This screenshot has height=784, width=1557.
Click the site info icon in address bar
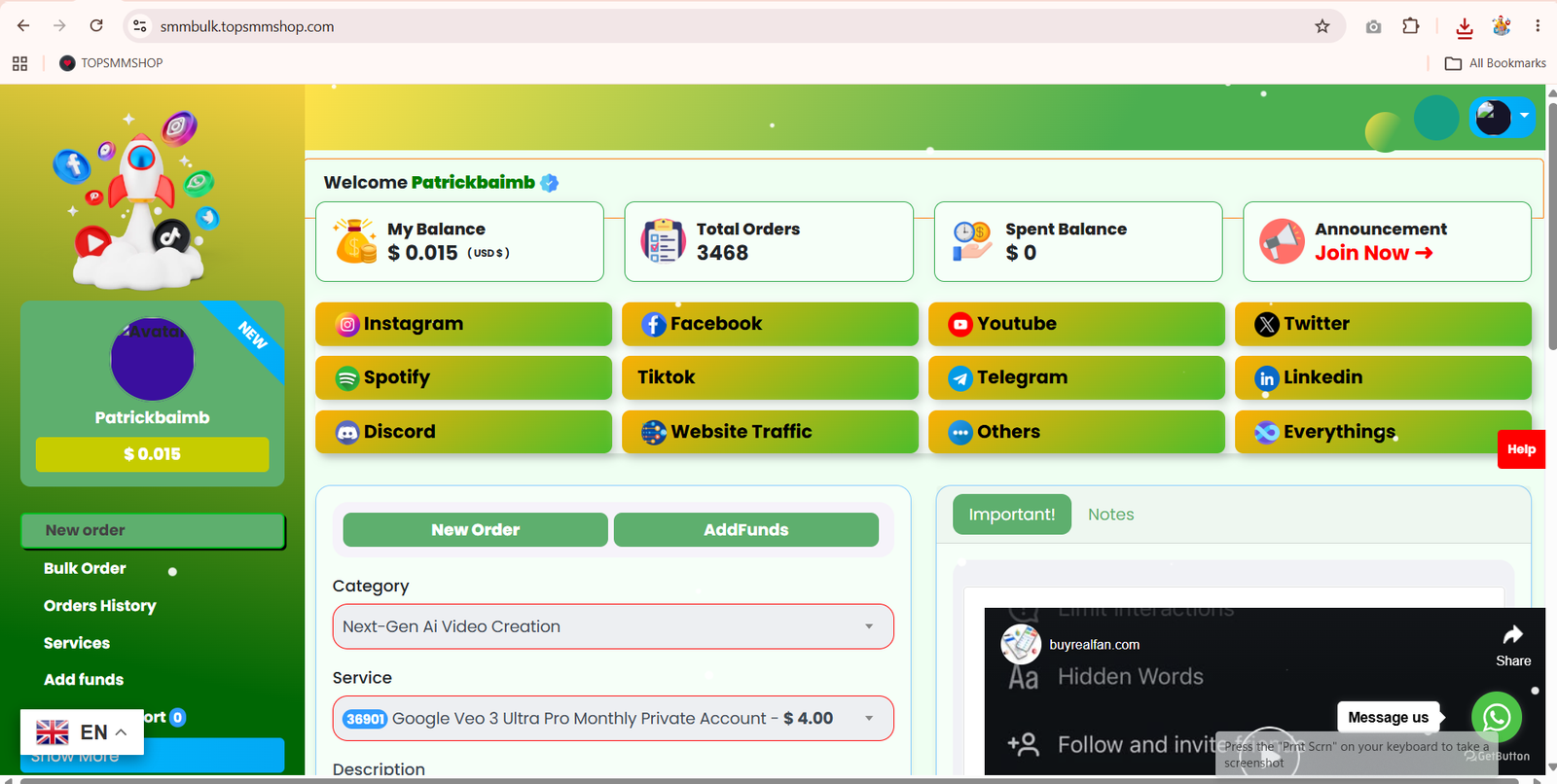point(140,26)
